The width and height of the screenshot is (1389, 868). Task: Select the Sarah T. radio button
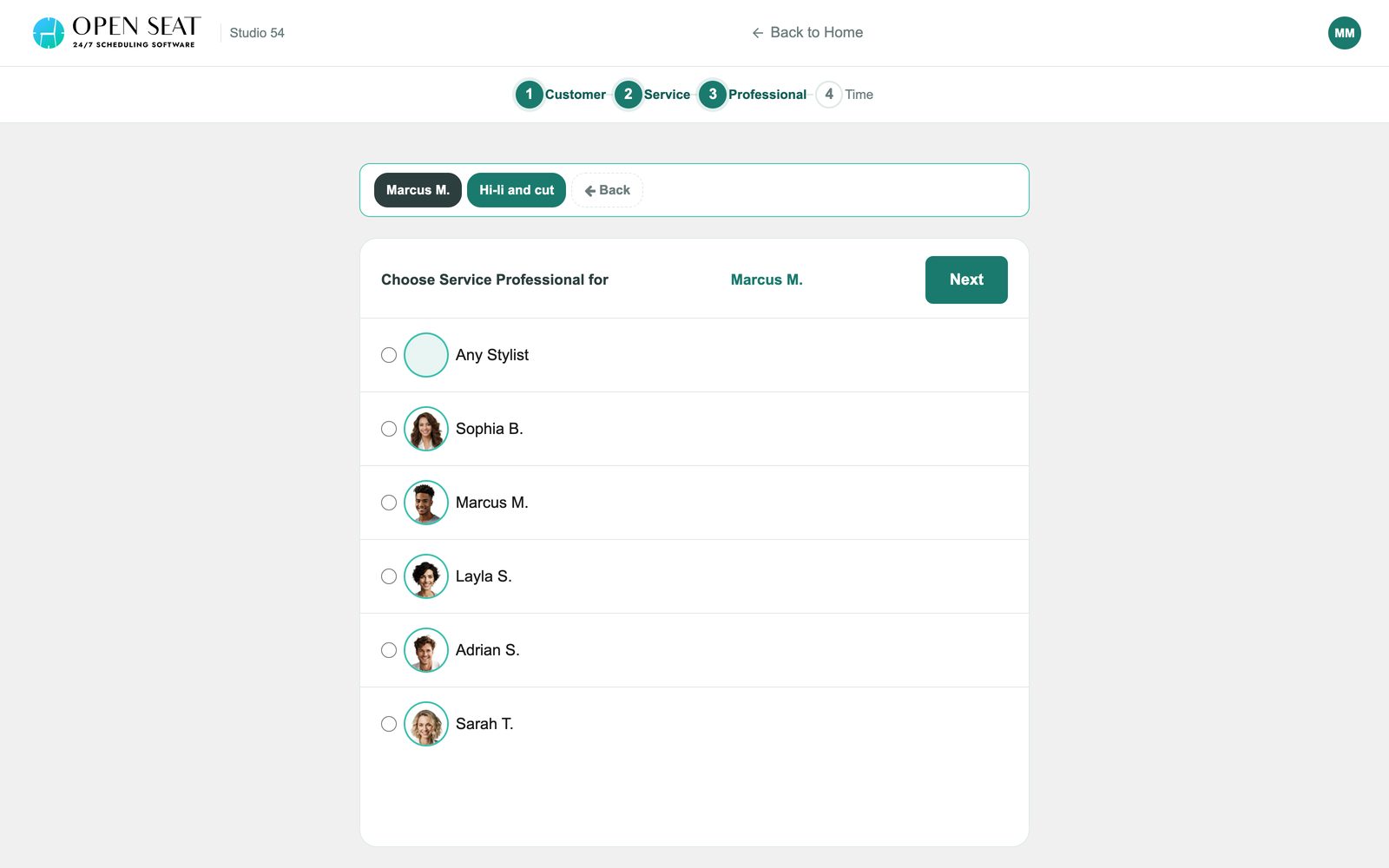389,724
